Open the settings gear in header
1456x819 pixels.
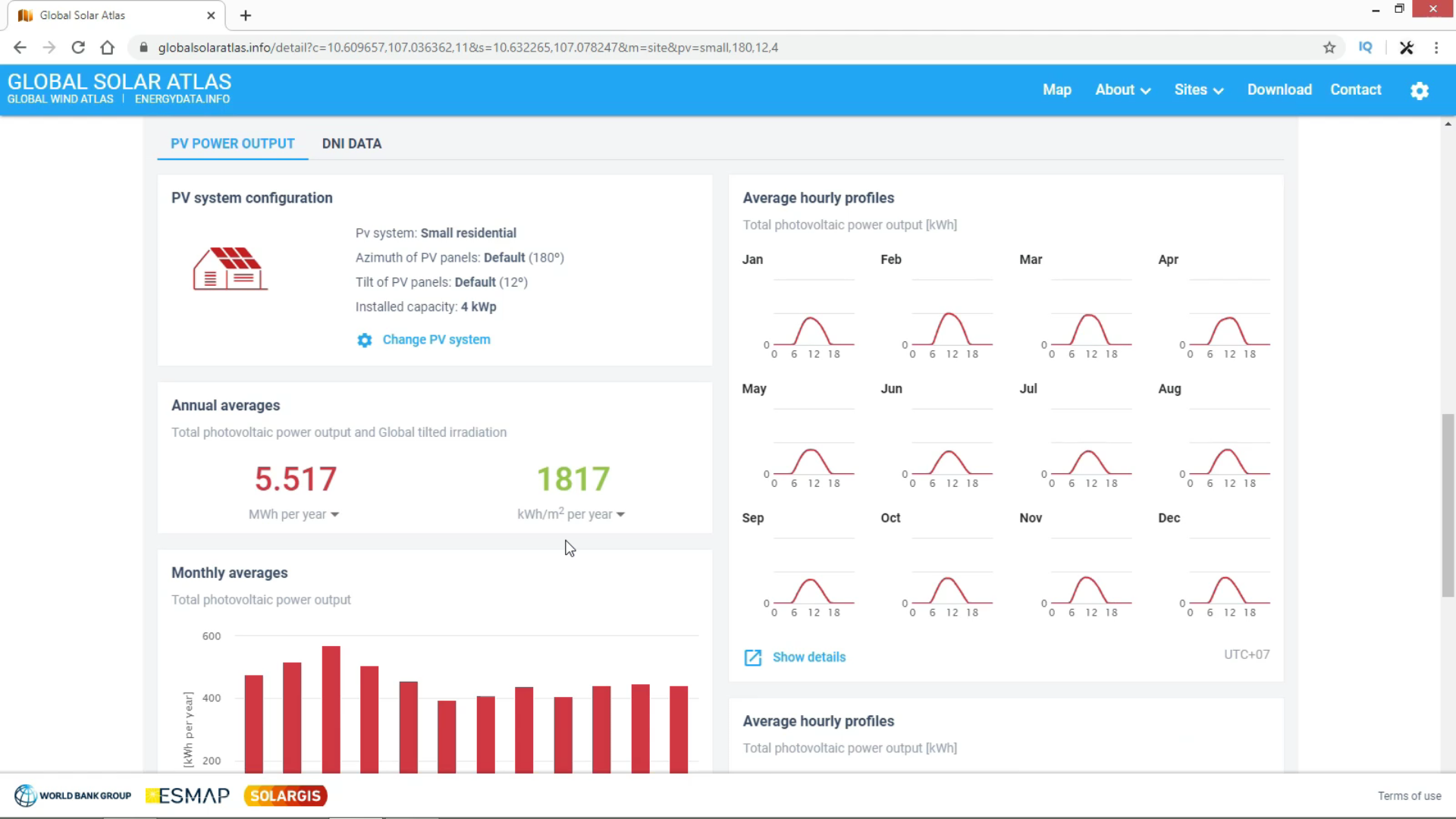click(1419, 91)
